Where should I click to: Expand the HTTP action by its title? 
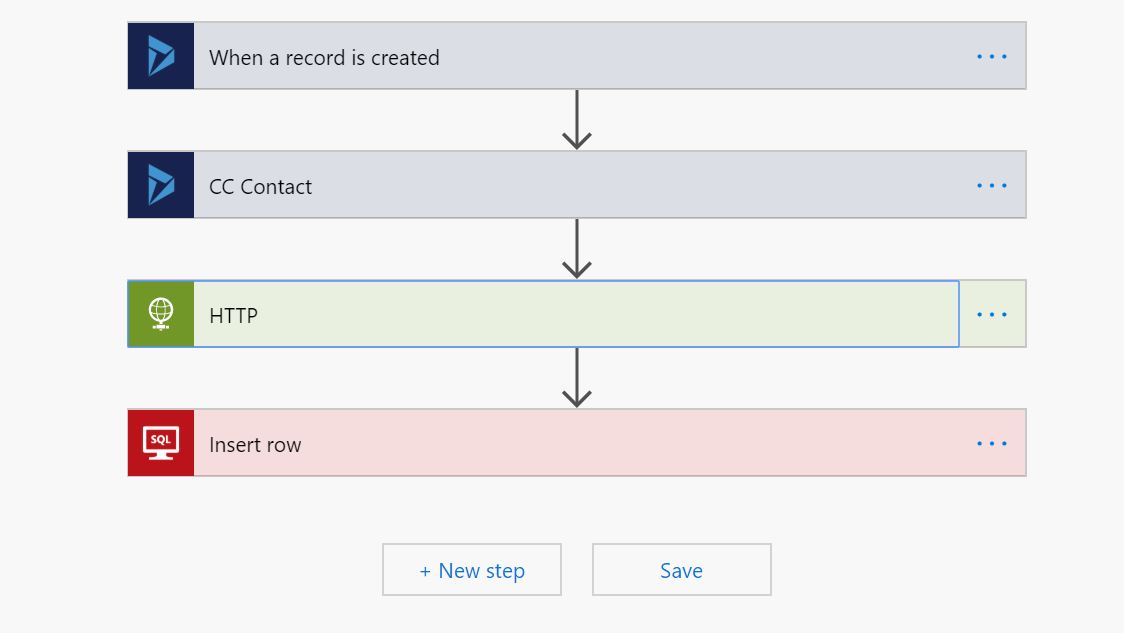233,316
